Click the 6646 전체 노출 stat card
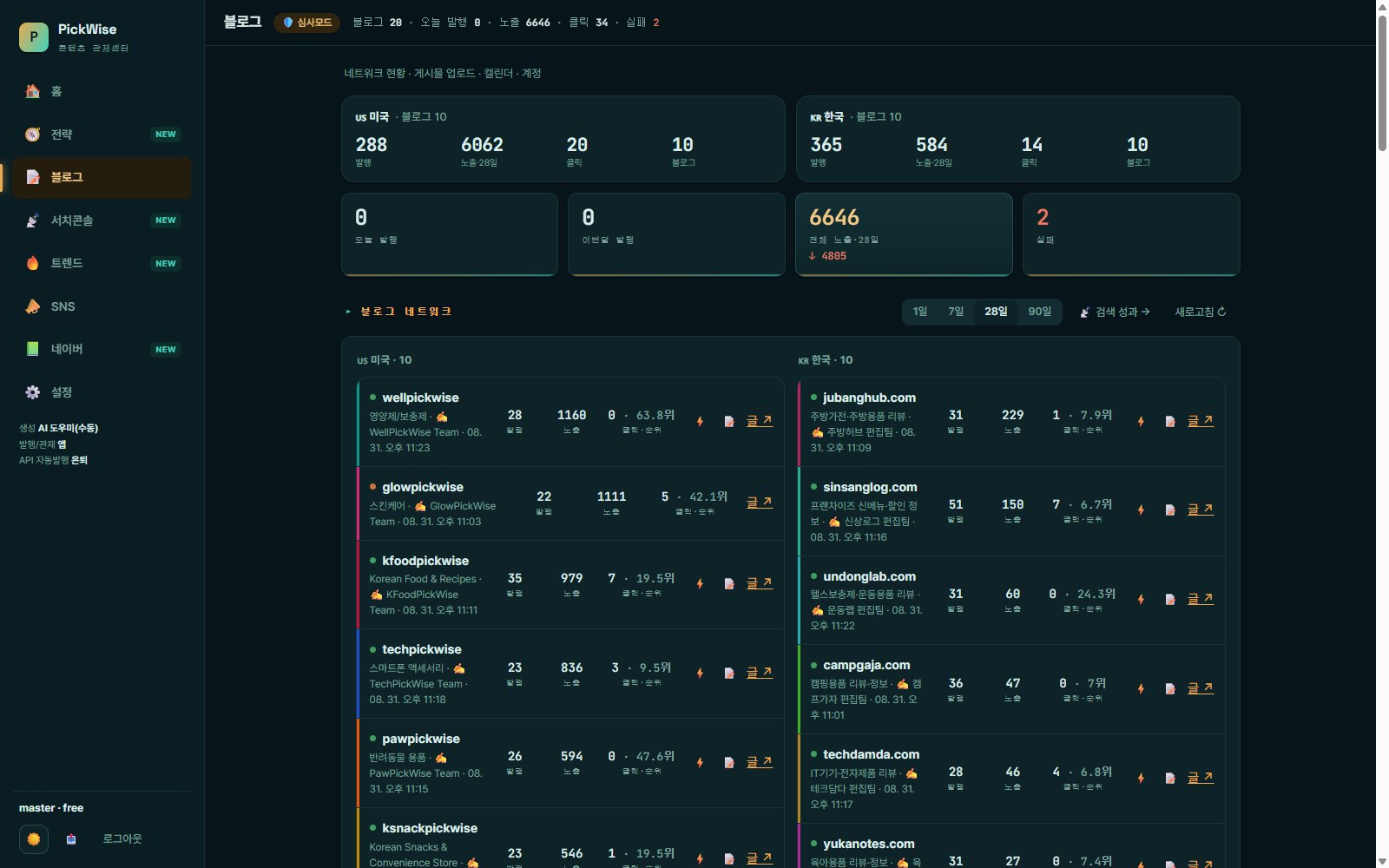 click(x=904, y=234)
